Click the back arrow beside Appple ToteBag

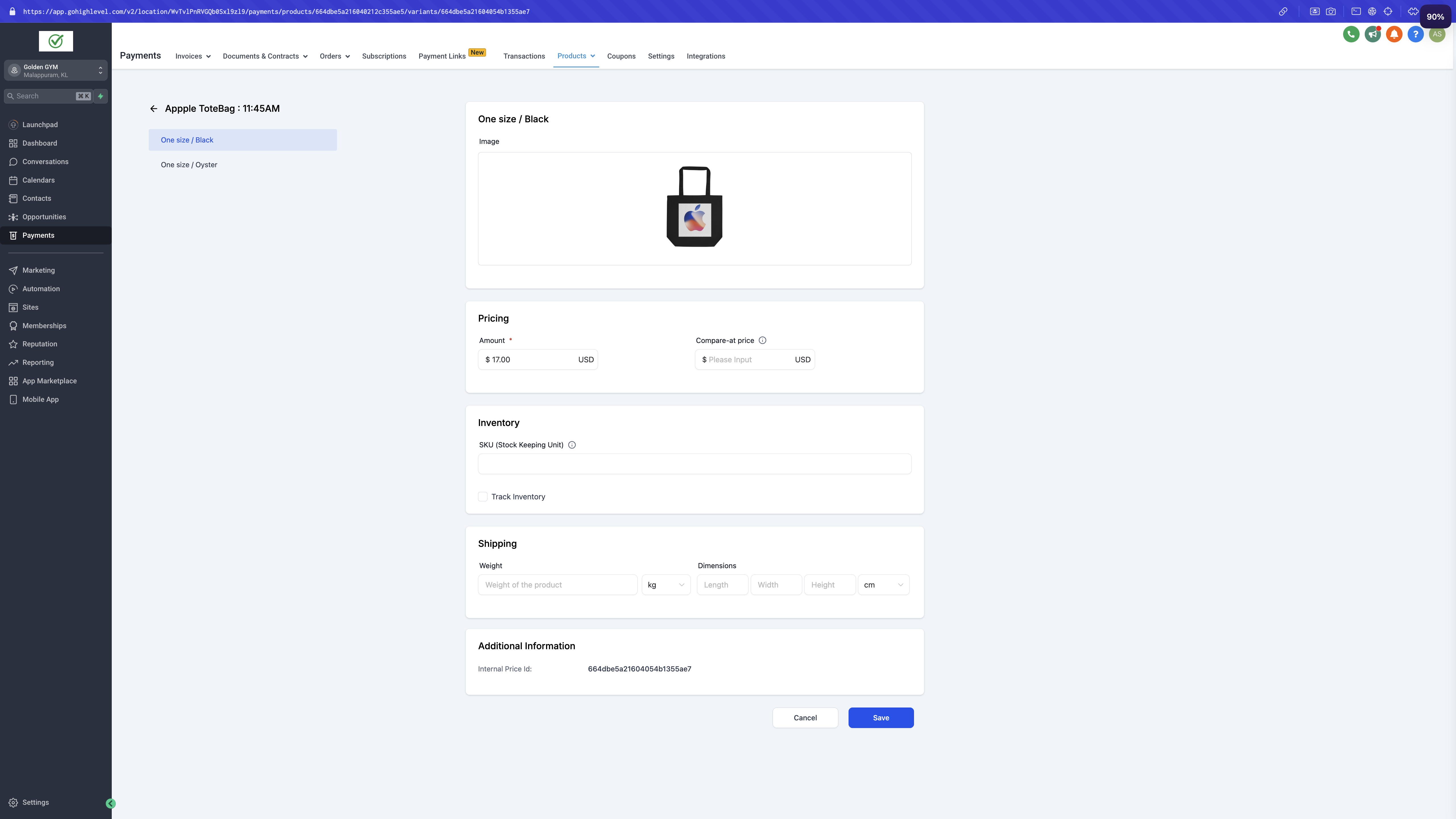click(x=154, y=109)
